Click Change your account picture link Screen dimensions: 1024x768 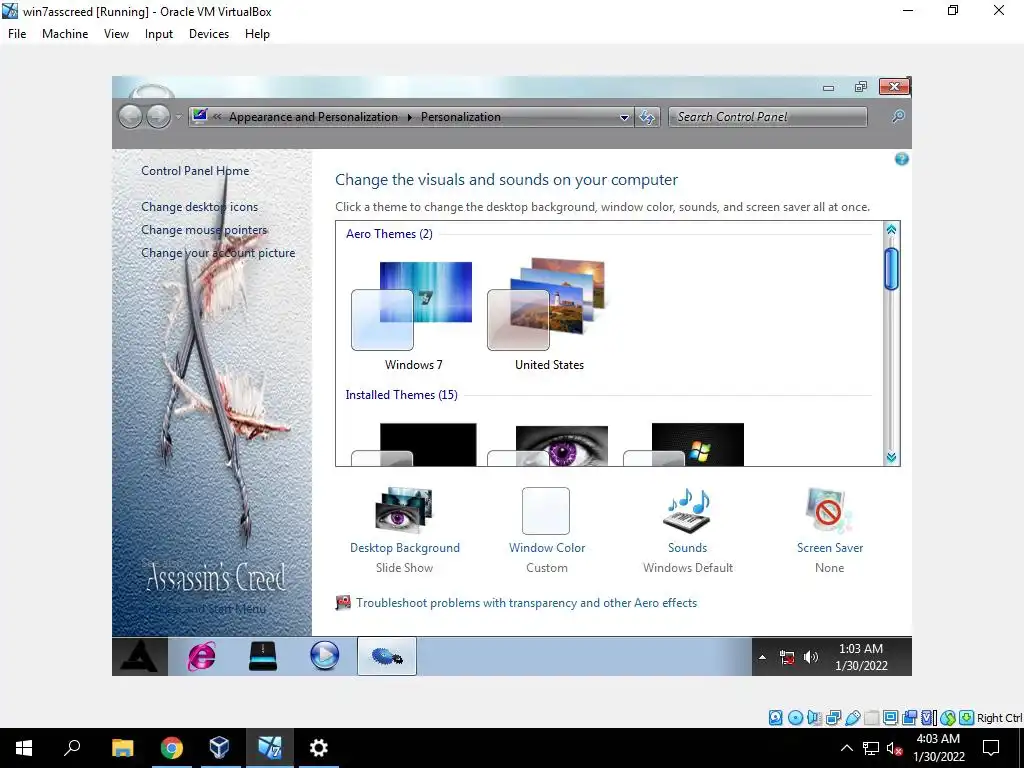[218, 253]
